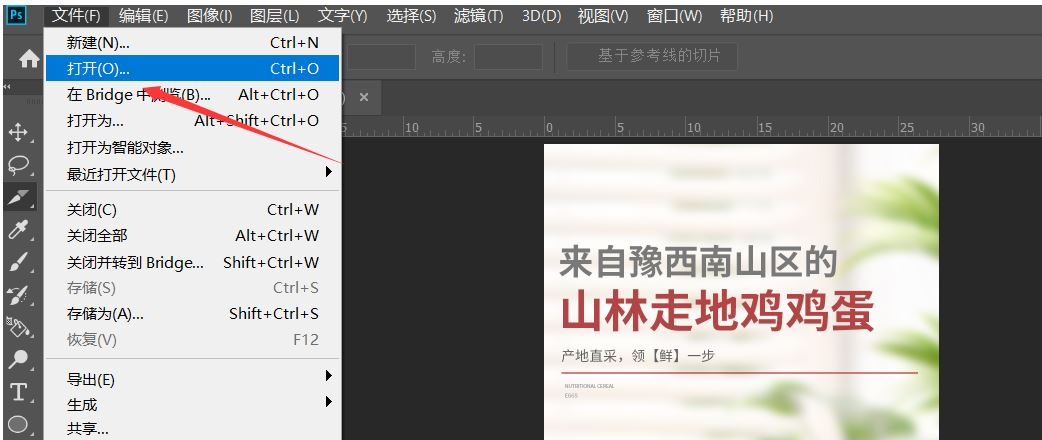Close the open document tab
This screenshot has width=1042, height=440.
click(x=364, y=97)
